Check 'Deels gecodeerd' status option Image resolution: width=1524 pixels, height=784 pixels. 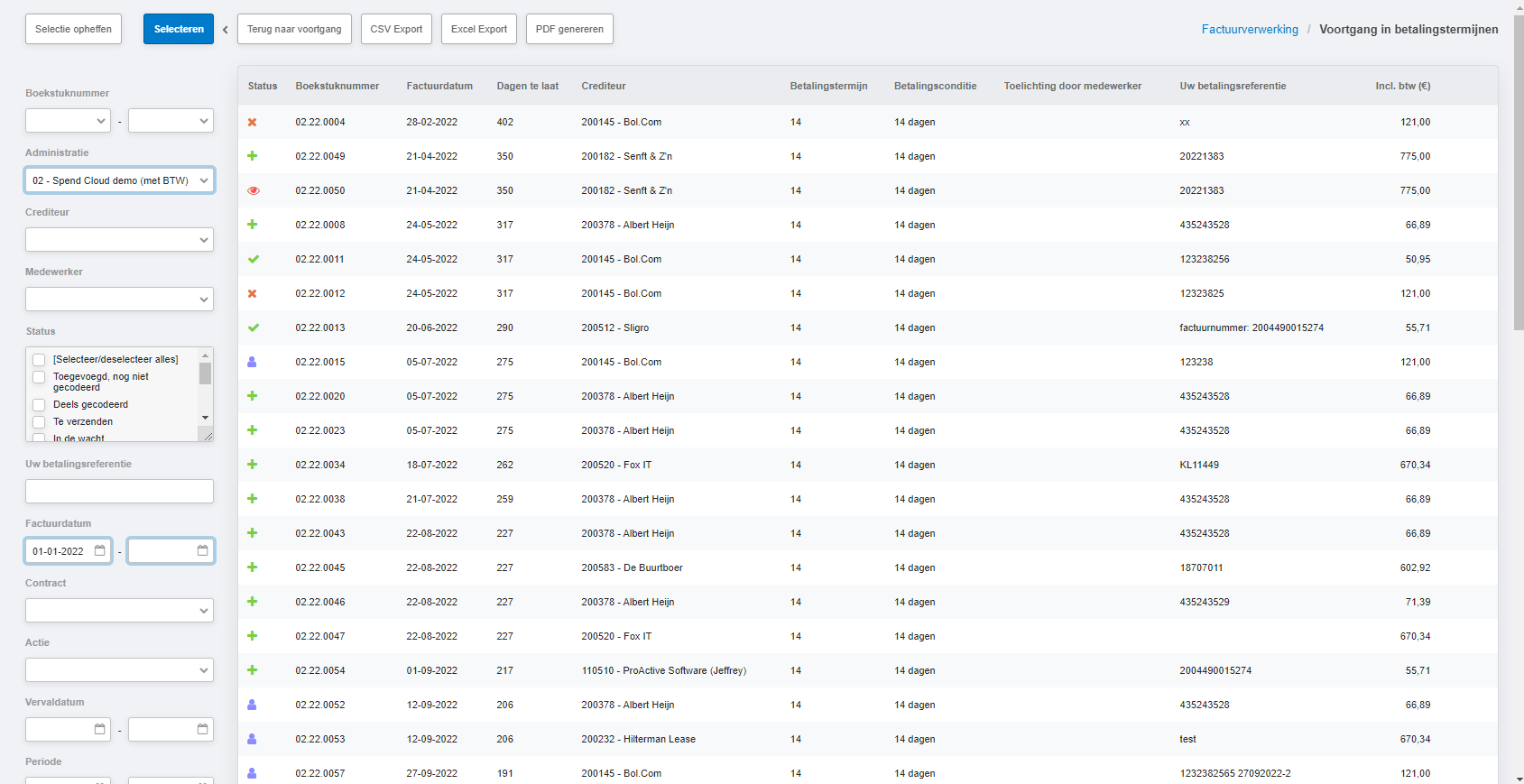pyautogui.click(x=39, y=405)
